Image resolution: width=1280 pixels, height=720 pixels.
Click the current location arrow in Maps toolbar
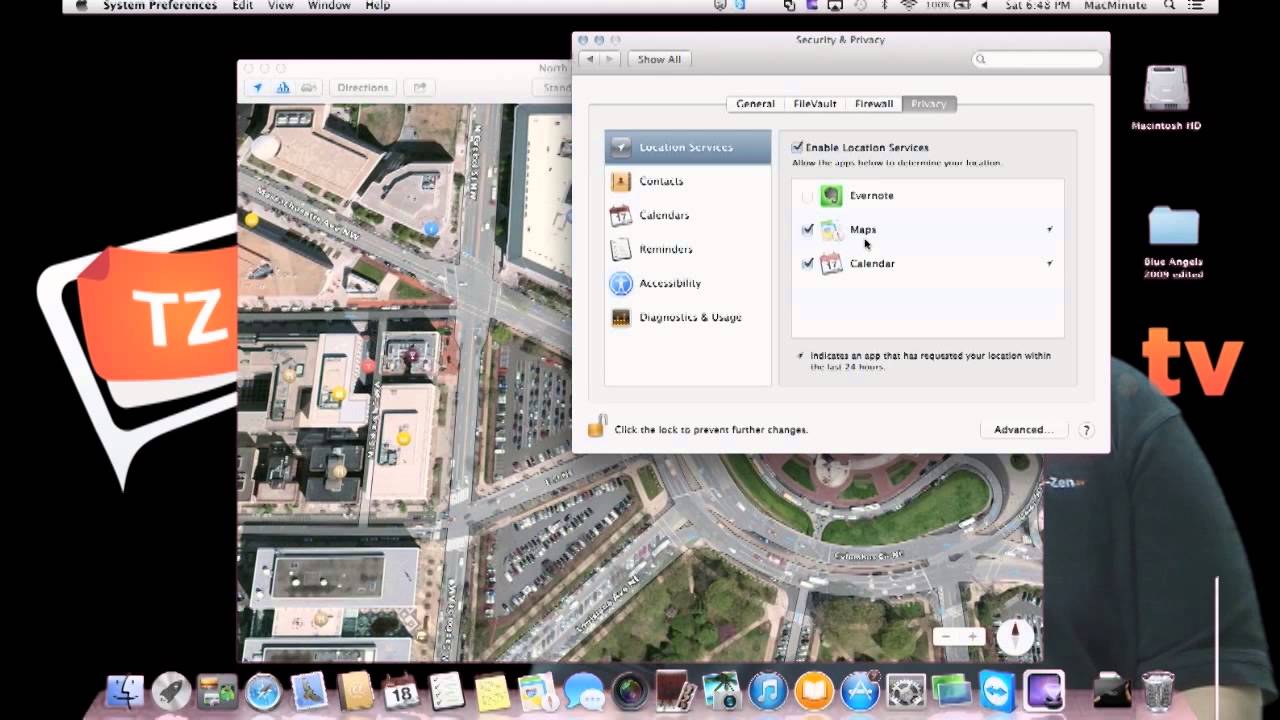coord(257,88)
